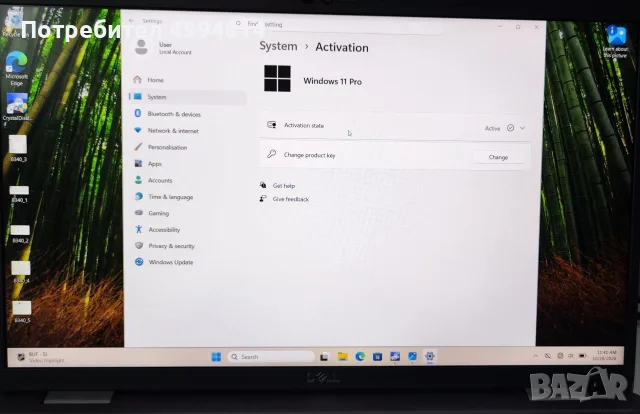This screenshot has width=640, height=414.
Task: Click the Active status check icon
Action: pos(510,128)
